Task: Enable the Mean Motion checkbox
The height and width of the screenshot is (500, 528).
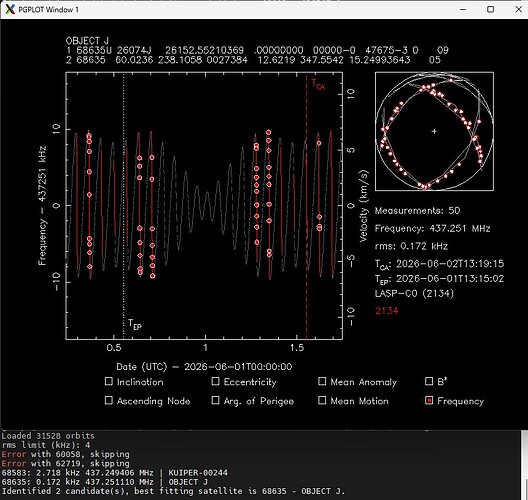Action: click(x=322, y=400)
